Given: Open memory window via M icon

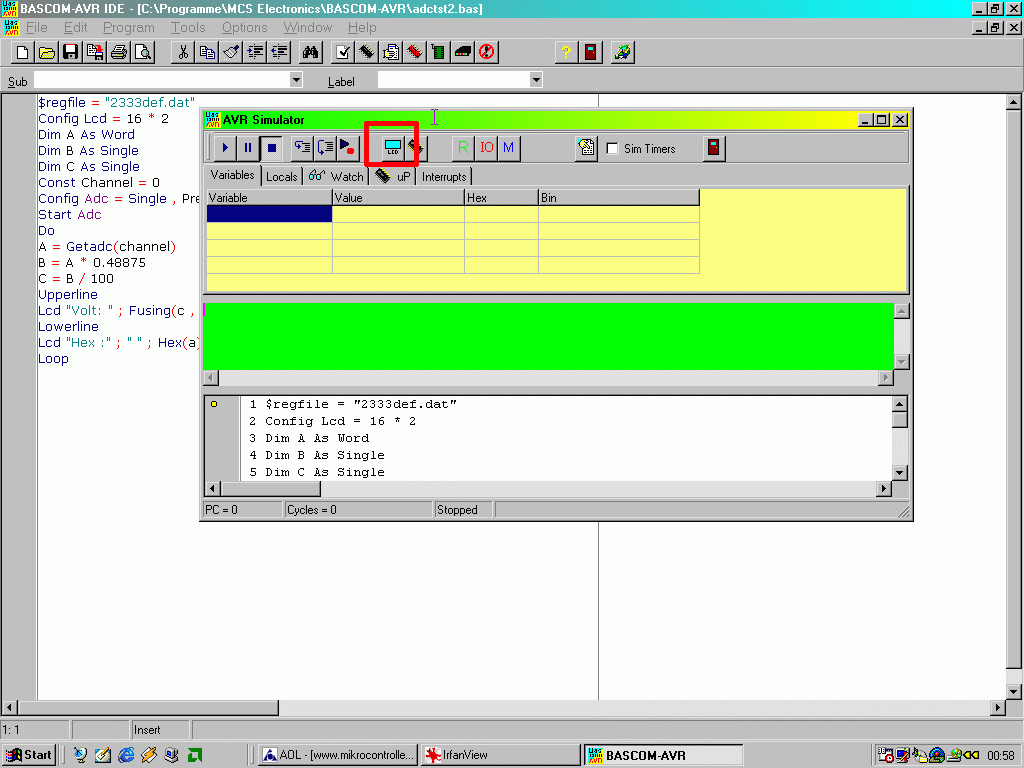Looking at the screenshot, I should pyautogui.click(x=508, y=148).
